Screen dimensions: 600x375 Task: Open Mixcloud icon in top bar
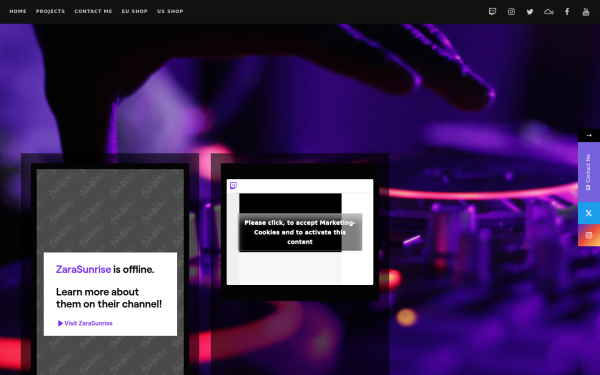549,12
